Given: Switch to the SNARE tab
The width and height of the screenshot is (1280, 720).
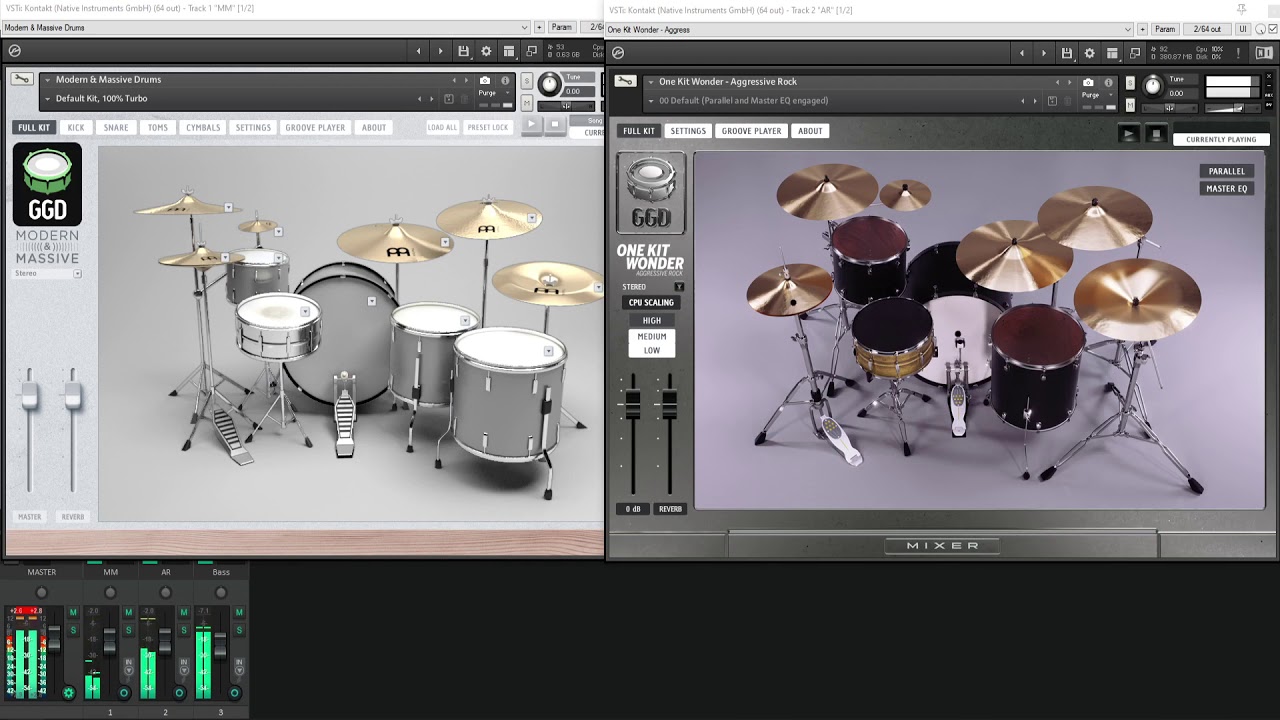Looking at the screenshot, I should 116,128.
